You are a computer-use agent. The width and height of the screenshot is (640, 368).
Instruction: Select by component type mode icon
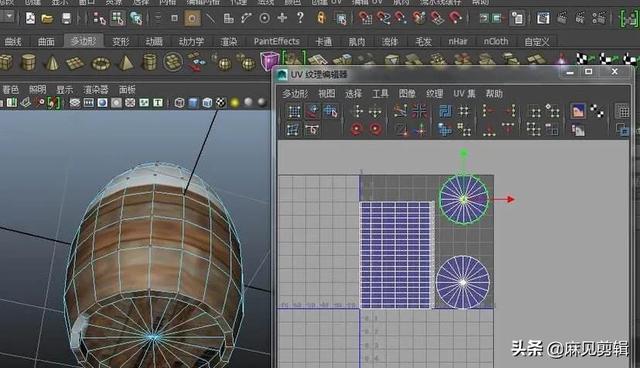pos(136,18)
